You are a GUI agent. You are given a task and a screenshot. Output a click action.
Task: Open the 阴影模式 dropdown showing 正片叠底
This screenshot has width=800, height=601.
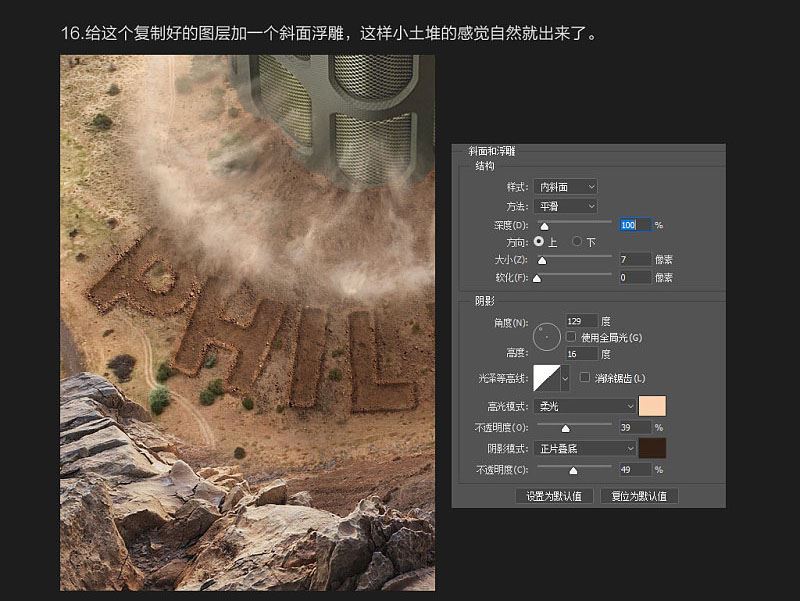pos(582,448)
